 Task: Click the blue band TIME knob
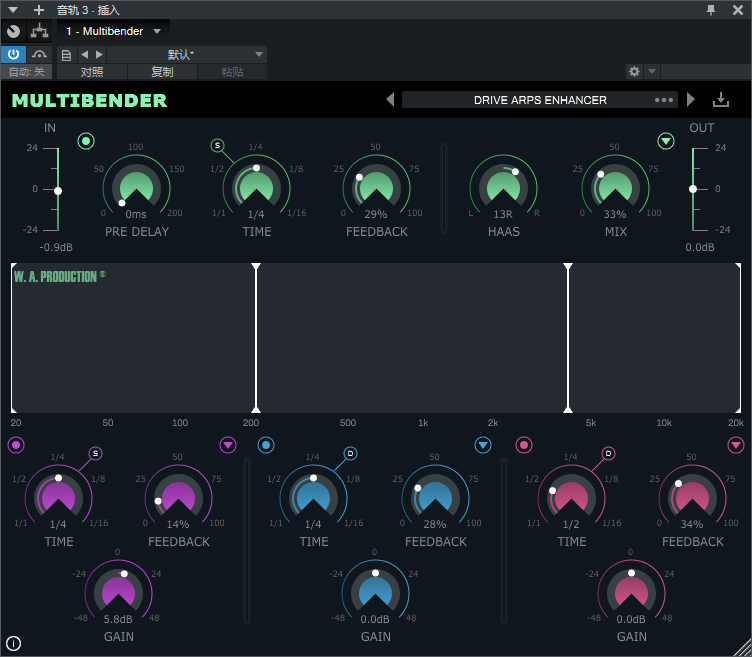pos(313,498)
